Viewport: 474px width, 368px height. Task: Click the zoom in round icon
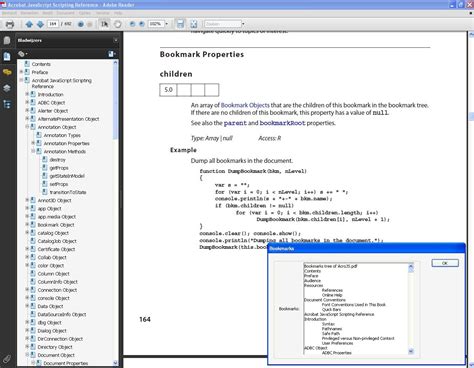pos(142,24)
